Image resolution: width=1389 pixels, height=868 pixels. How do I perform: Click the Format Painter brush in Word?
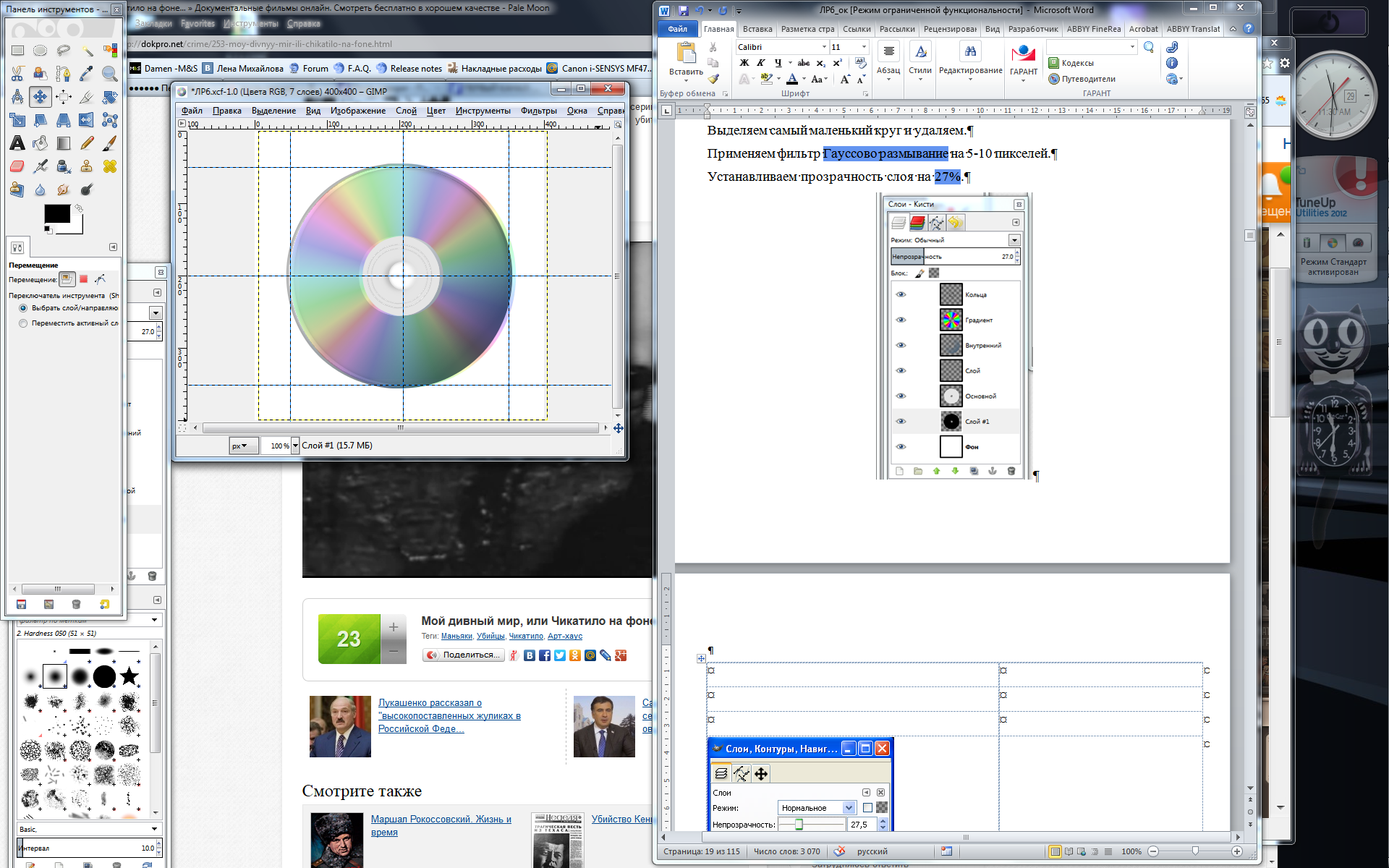pyautogui.click(x=713, y=79)
